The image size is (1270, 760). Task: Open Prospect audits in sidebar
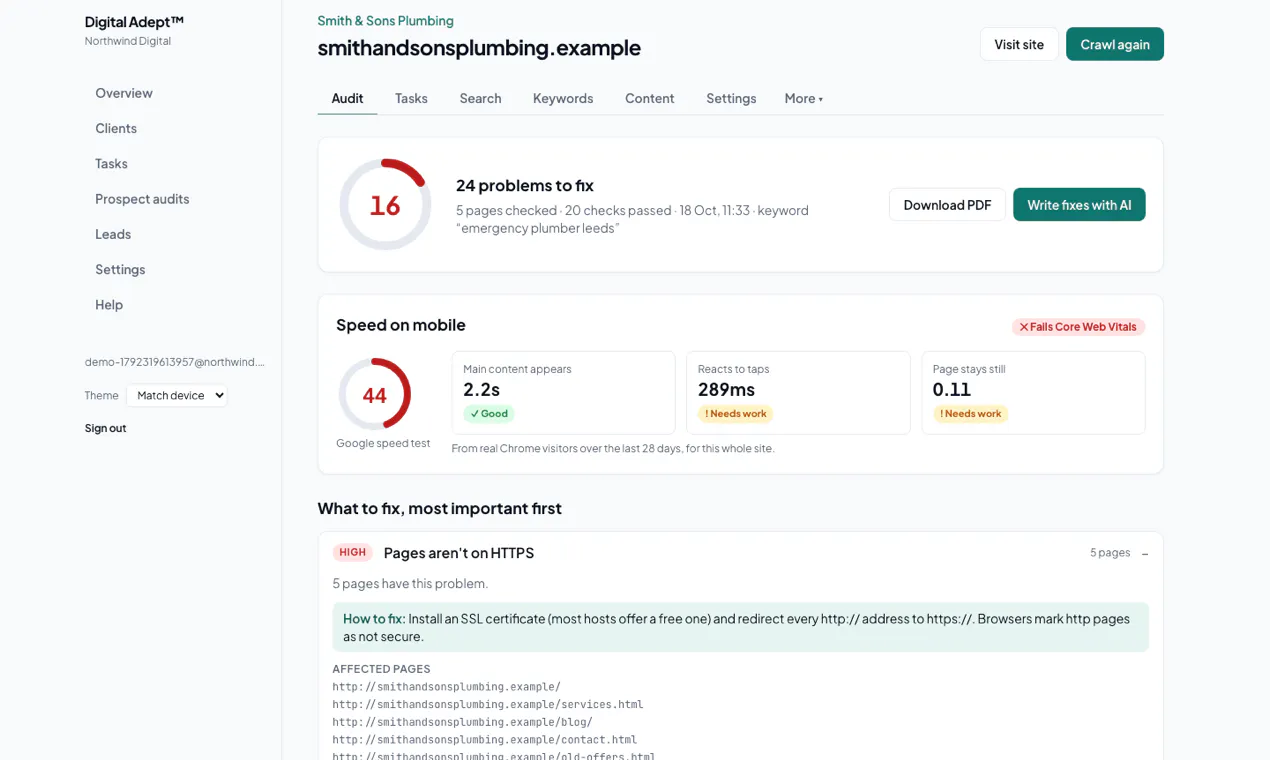(142, 199)
